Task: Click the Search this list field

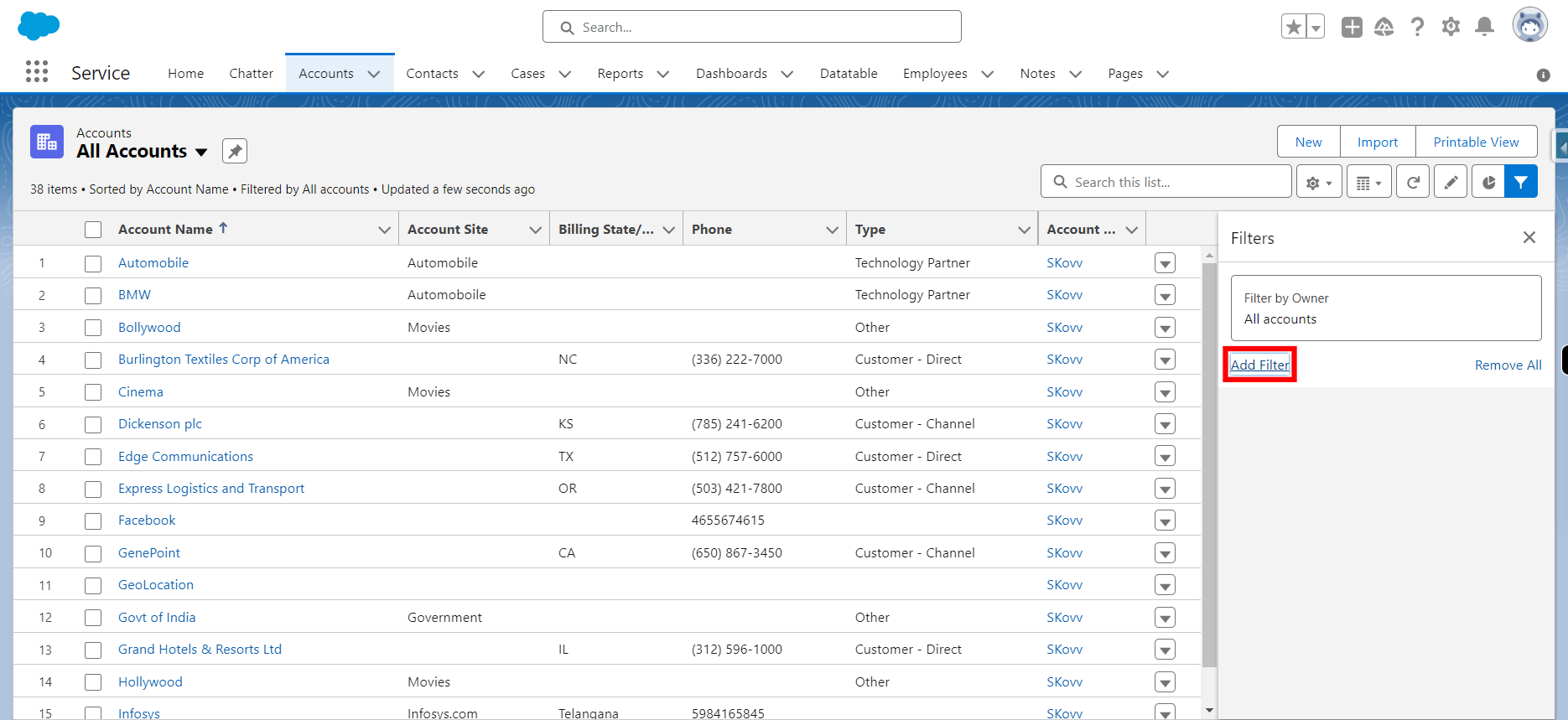Action: pyautogui.click(x=1166, y=182)
